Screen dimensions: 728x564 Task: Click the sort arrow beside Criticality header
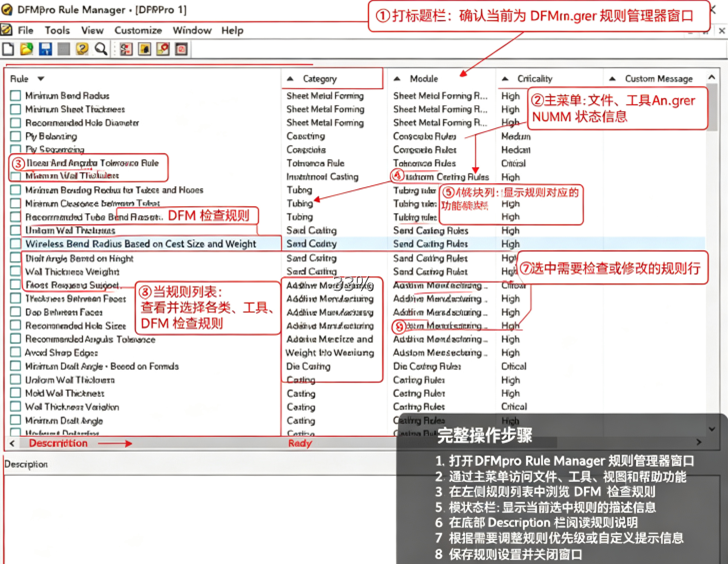(505, 79)
